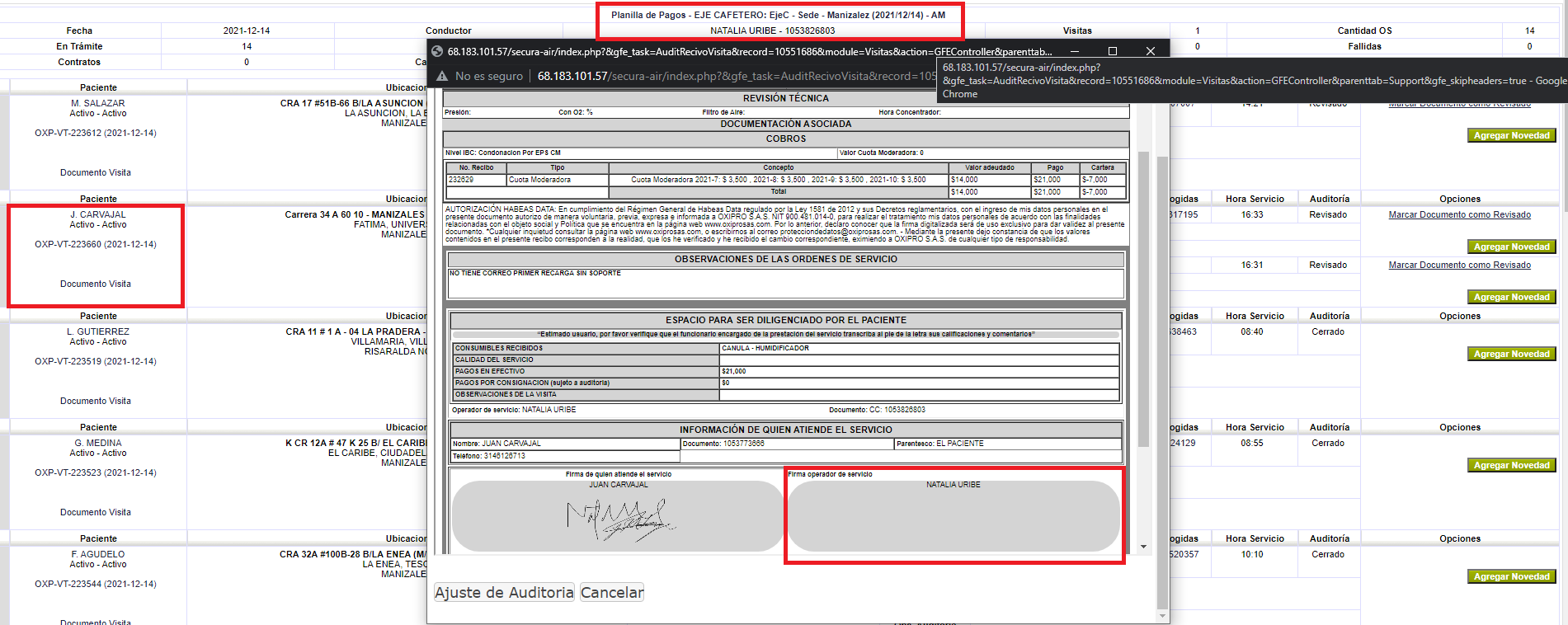Select order 'OXP-VT-223519 (2021-12-14)'
Viewport: 1568px width, 625px height.
[x=96, y=361]
